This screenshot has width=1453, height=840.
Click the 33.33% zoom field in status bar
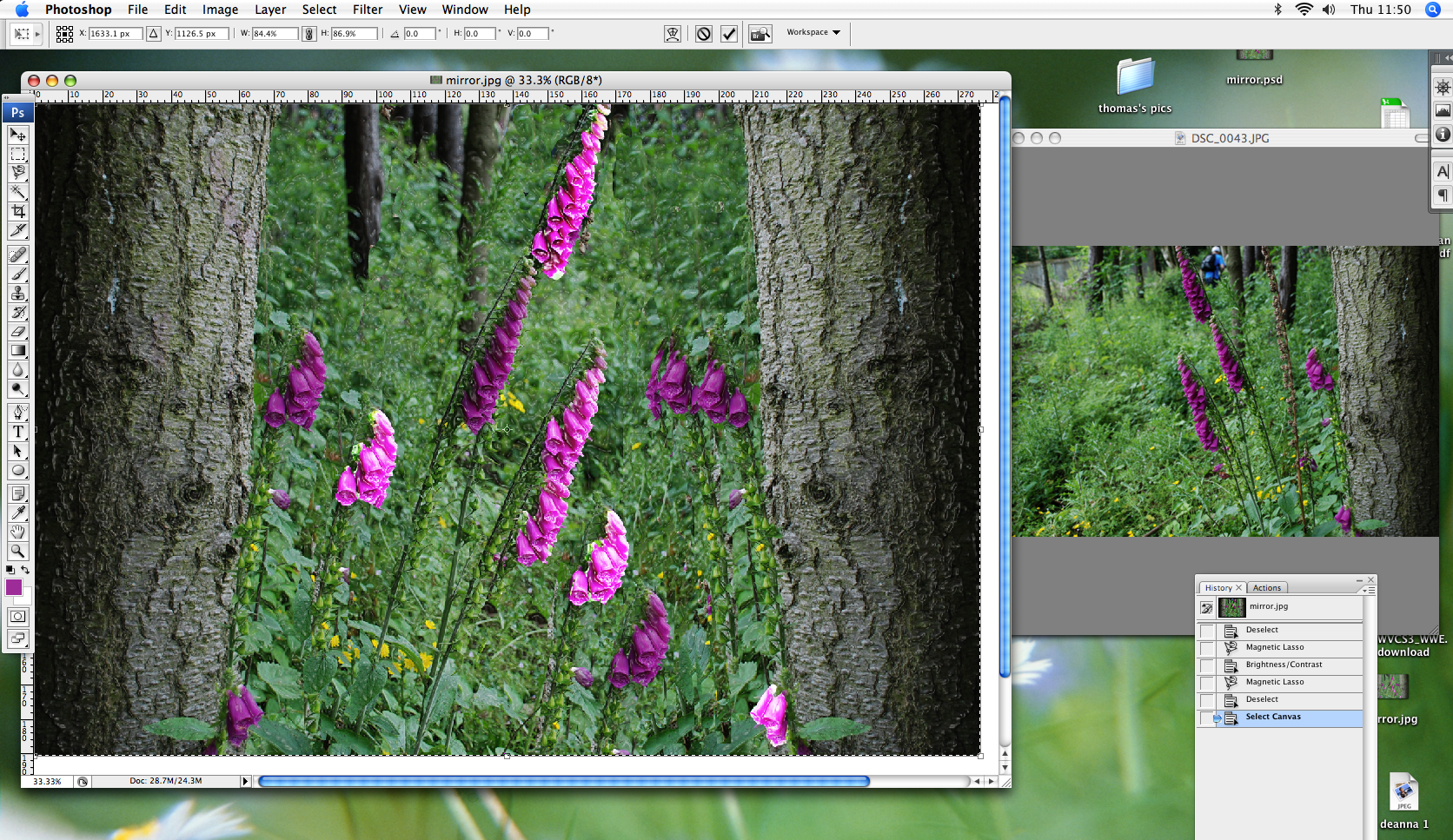(x=48, y=782)
